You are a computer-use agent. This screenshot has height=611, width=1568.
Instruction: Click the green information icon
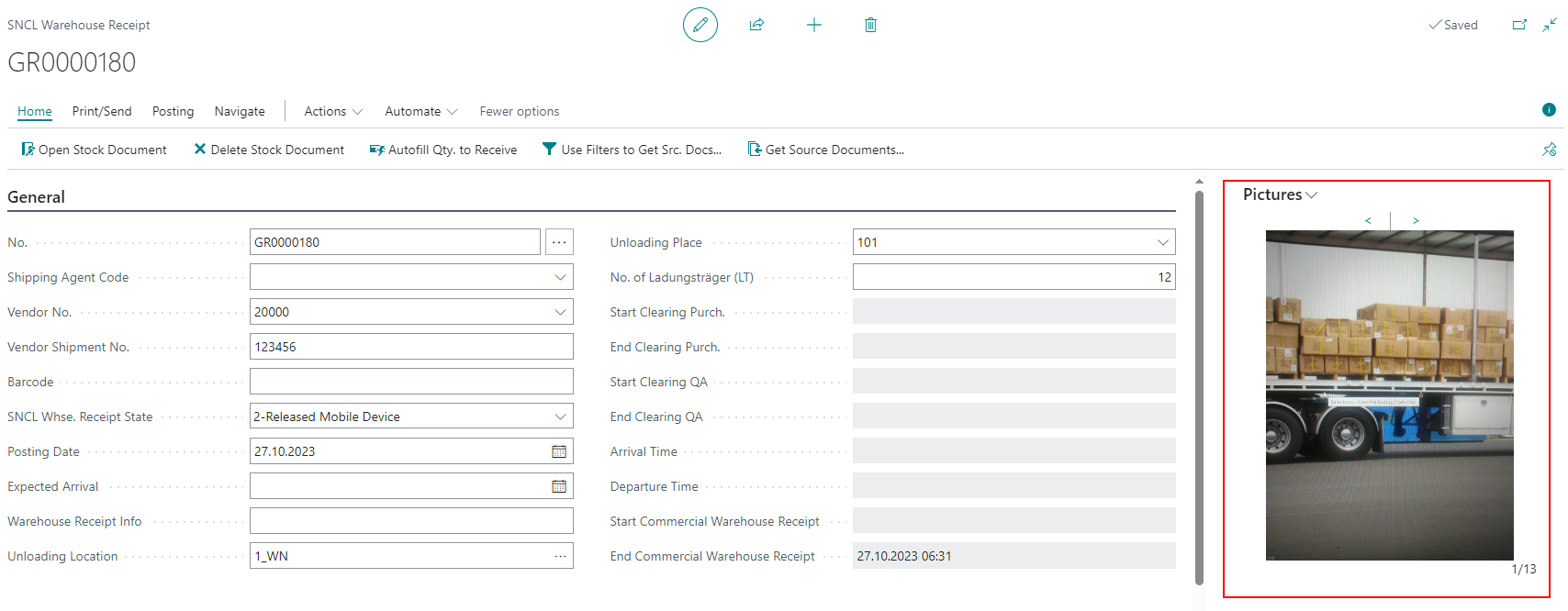1549,110
